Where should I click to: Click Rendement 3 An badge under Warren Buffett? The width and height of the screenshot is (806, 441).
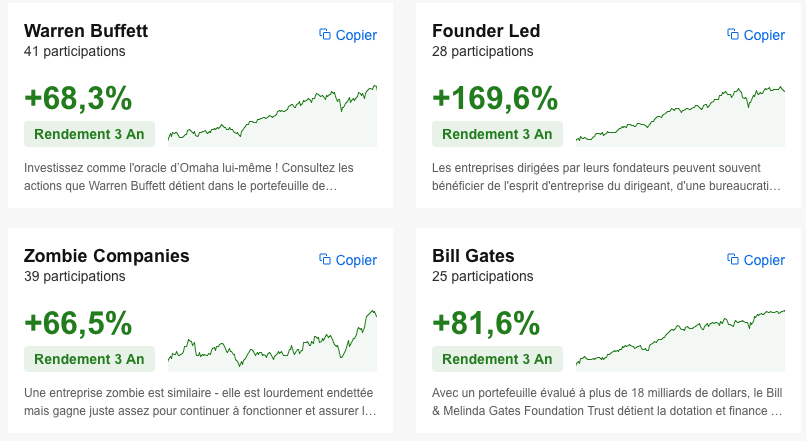tap(89, 134)
